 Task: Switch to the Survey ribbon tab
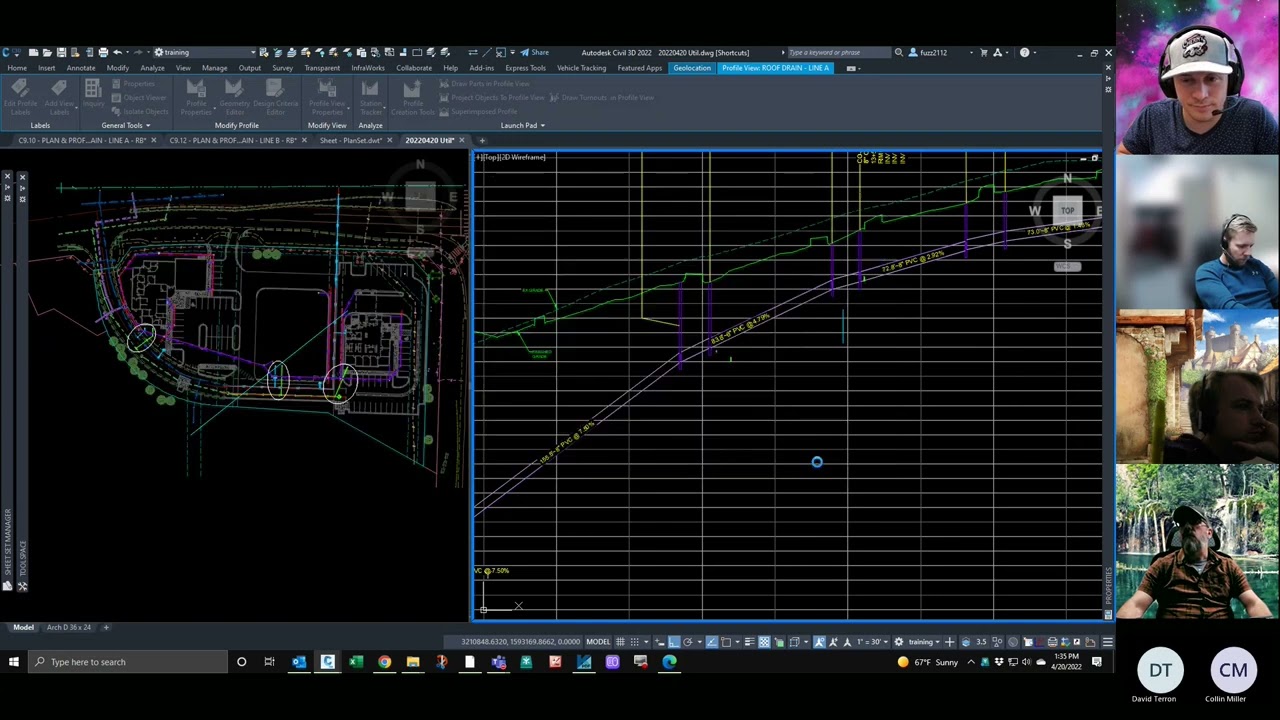click(282, 68)
